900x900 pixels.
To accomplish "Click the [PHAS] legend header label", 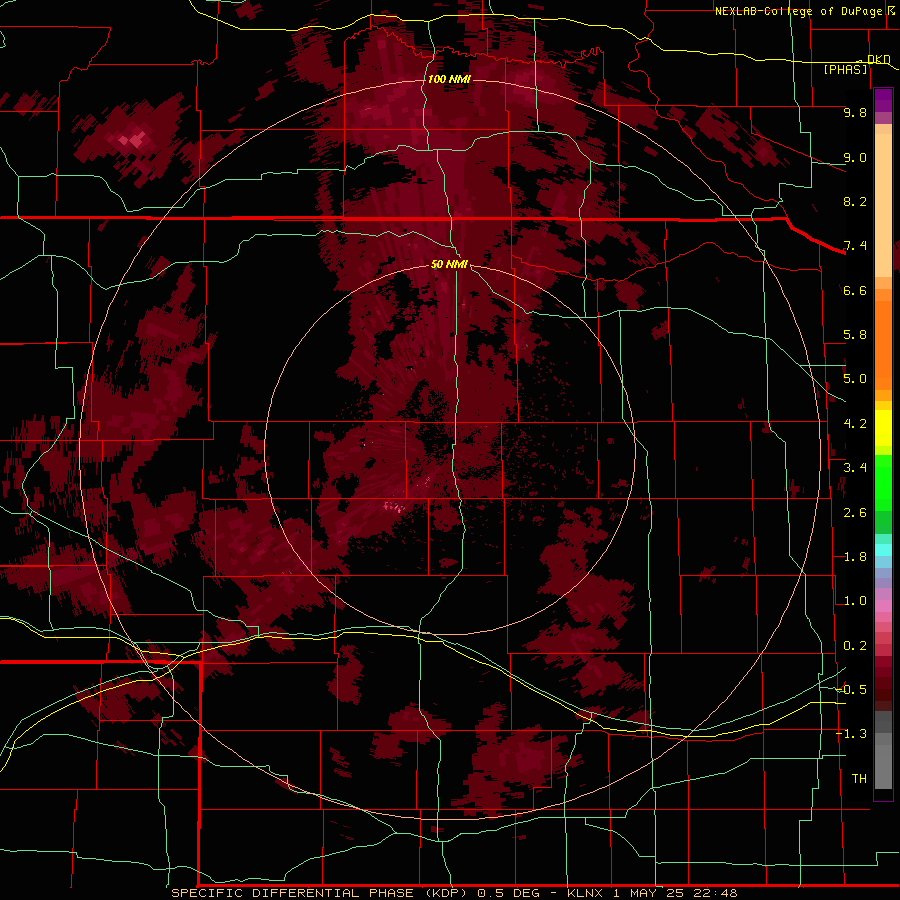I will pyautogui.click(x=845, y=69).
